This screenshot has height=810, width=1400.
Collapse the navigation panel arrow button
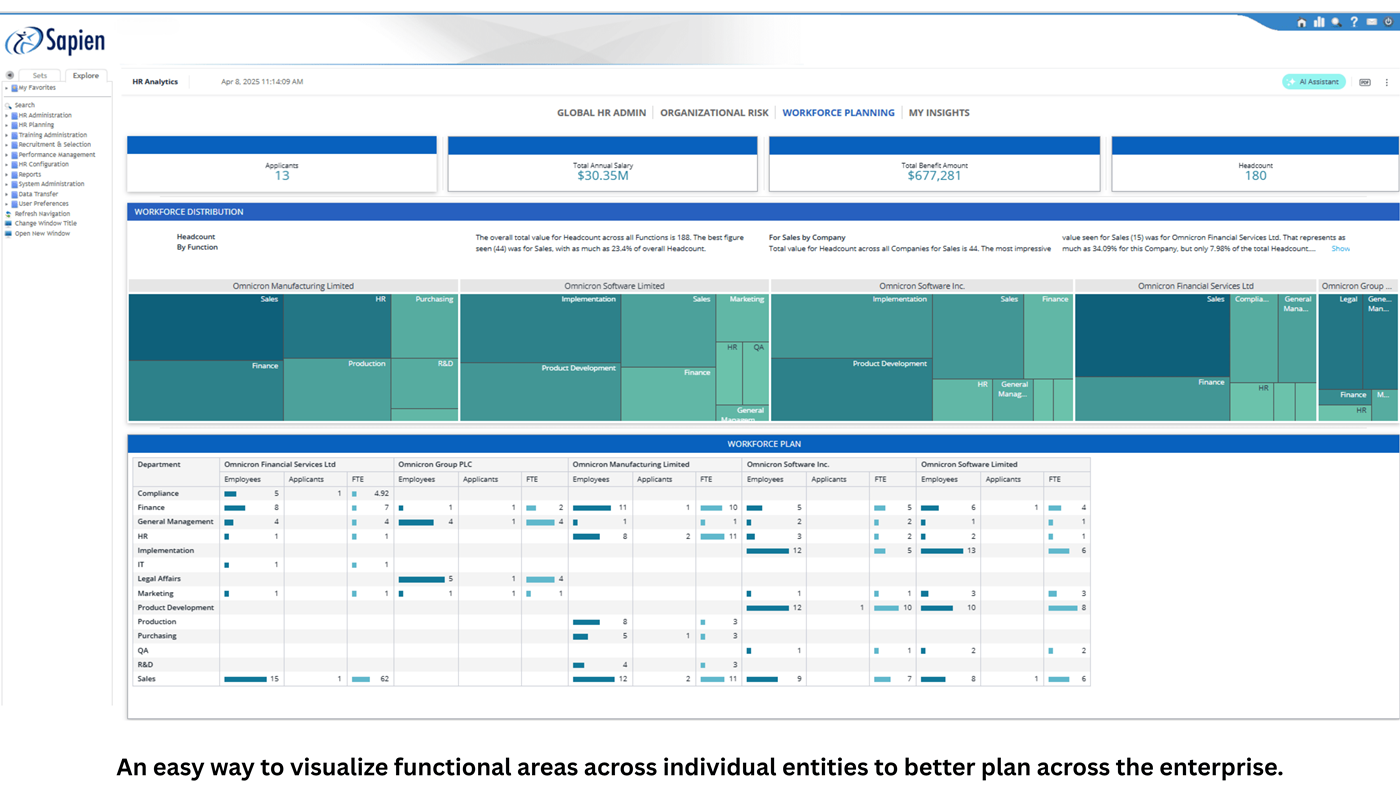point(9,75)
